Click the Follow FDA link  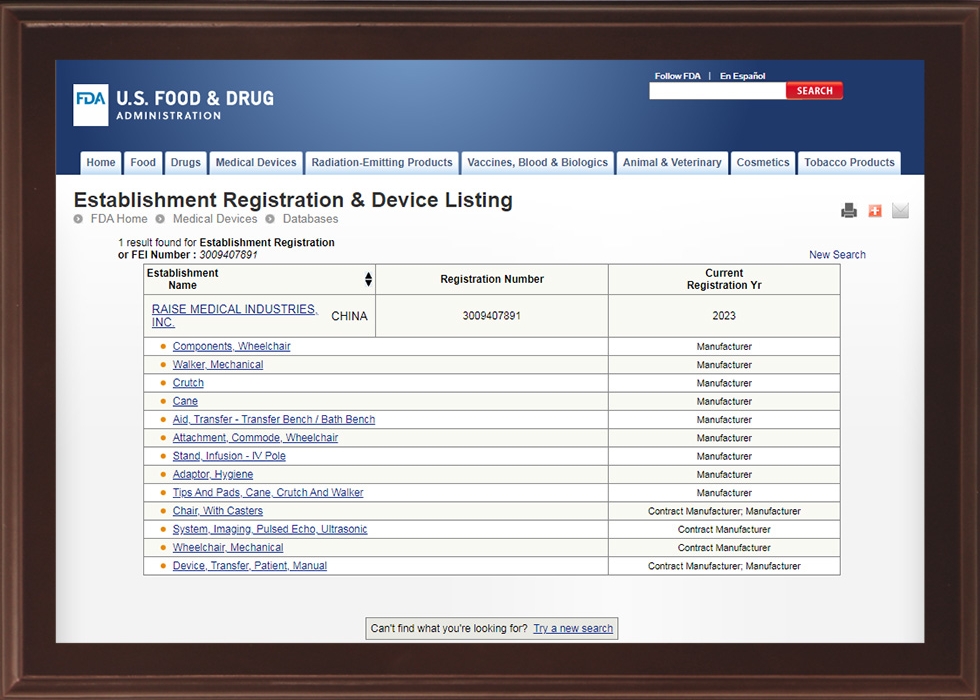(x=677, y=76)
